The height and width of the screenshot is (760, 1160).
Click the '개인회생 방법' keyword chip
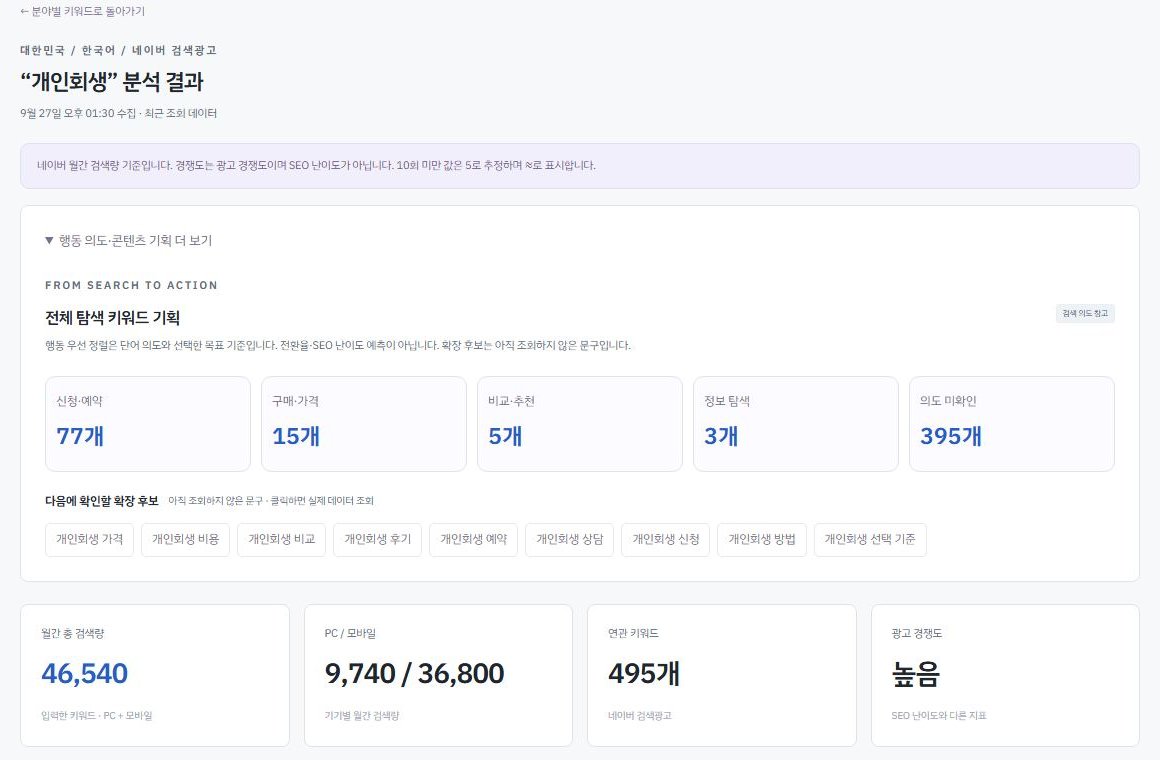[762, 539]
